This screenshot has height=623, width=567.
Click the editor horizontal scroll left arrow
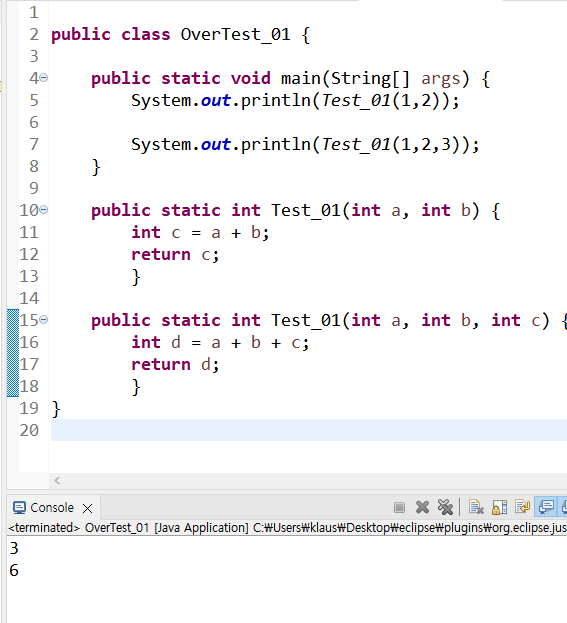(57, 481)
